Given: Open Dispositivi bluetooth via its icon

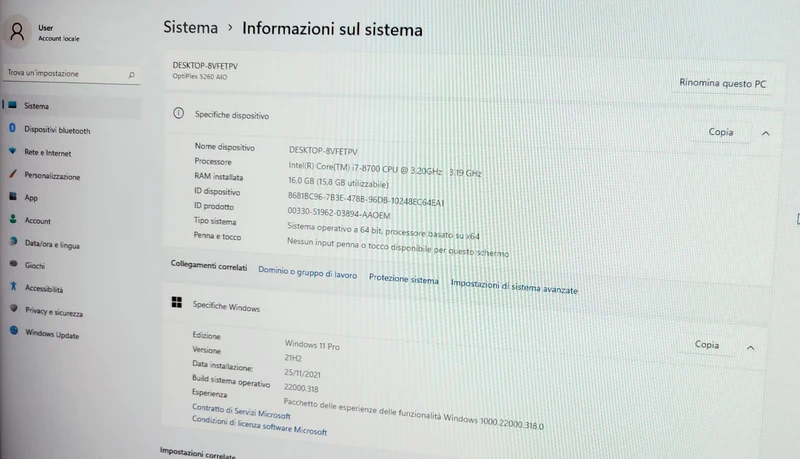Looking at the screenshot, I should (12, 128).
